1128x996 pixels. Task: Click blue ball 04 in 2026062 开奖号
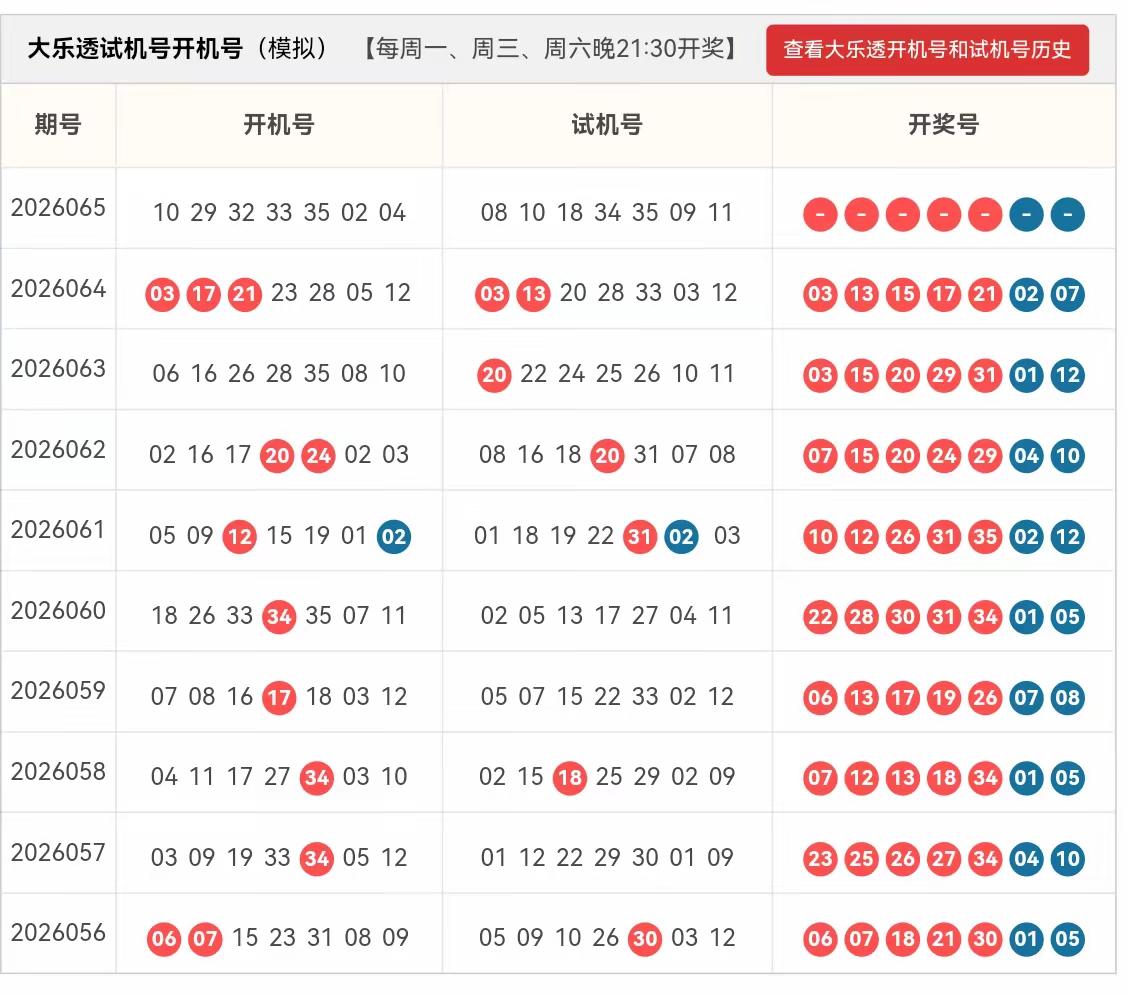(x=1027, y=455)
